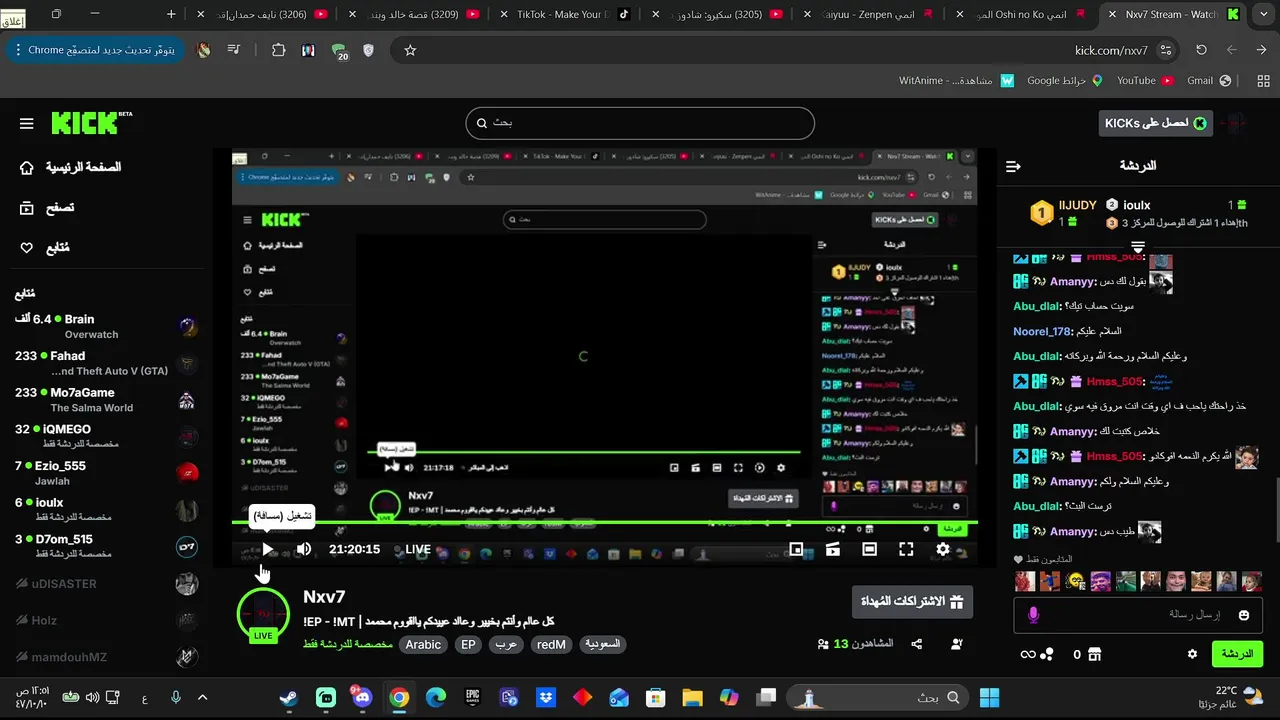Click the purple icon in chat input

coord(1033,615)
